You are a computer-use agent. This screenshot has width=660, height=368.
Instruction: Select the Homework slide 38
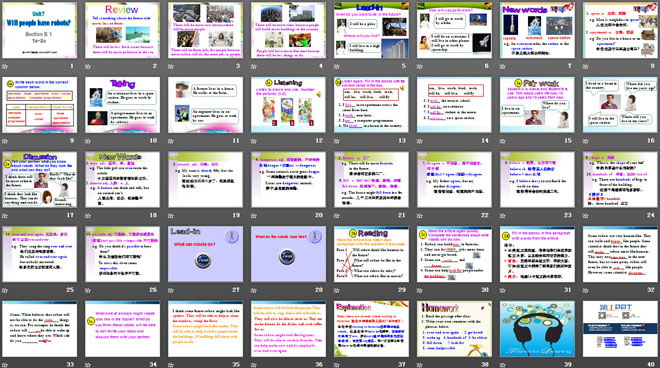coord(454,329)
